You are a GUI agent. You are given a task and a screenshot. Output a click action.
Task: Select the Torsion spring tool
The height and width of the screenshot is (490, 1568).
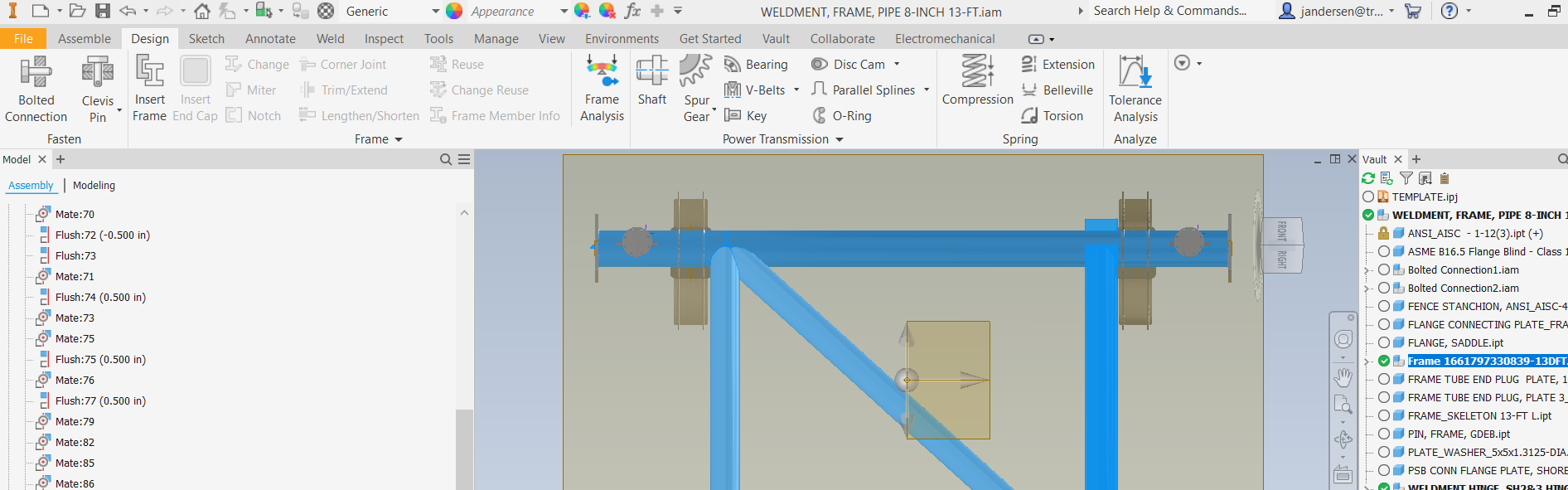(1053, 116)
